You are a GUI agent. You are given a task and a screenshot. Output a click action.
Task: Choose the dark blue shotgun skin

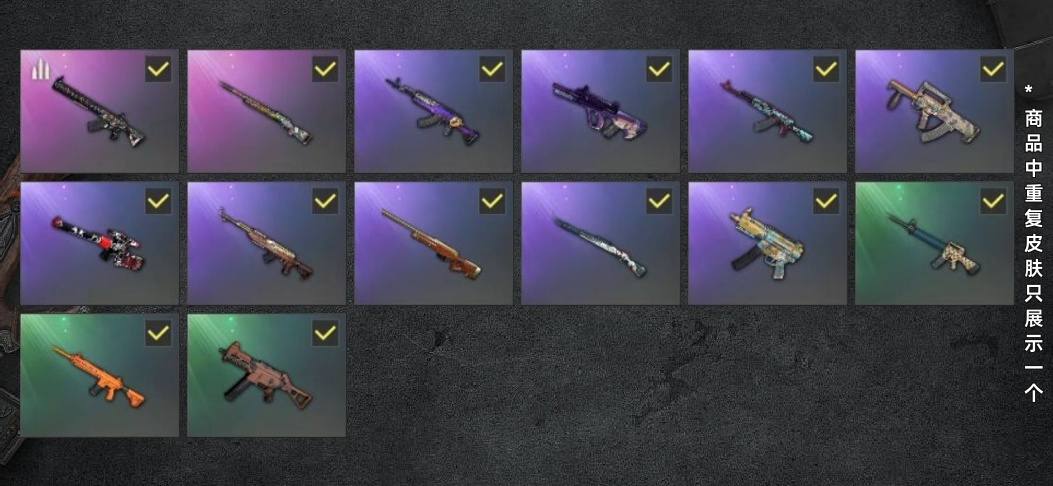pos(600,243)
